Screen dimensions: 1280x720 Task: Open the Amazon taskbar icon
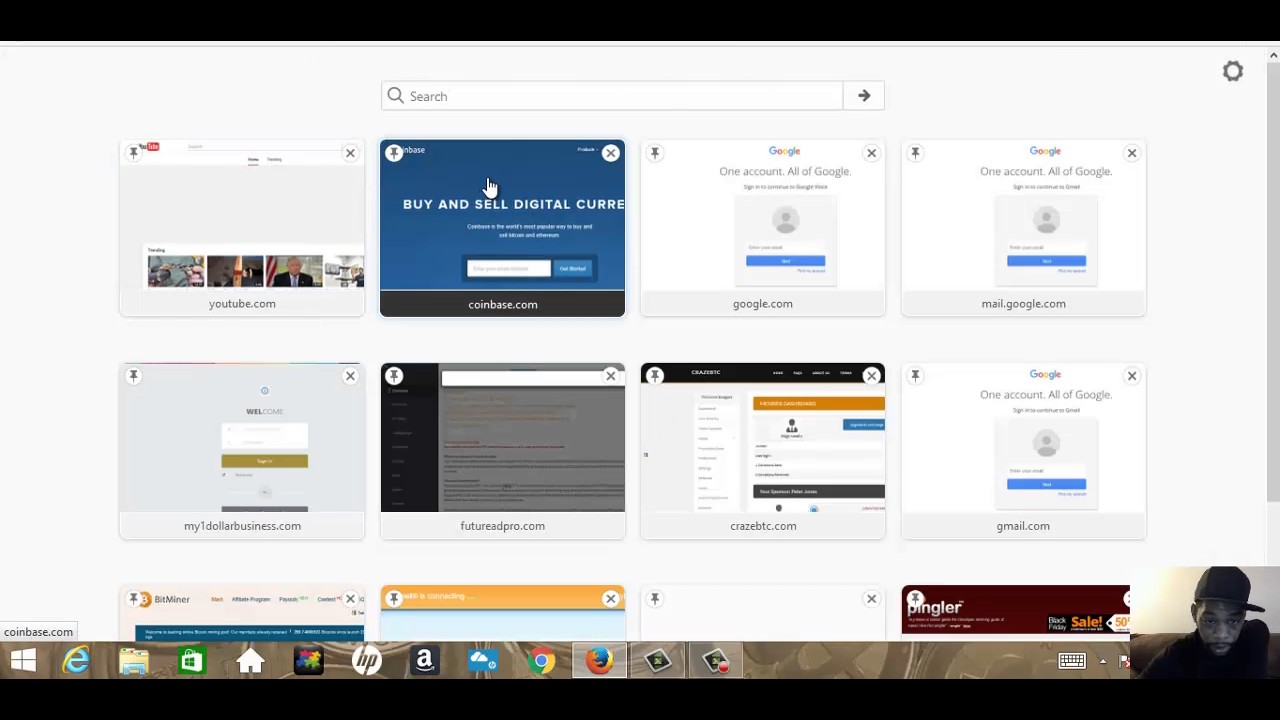coord(425,660)
